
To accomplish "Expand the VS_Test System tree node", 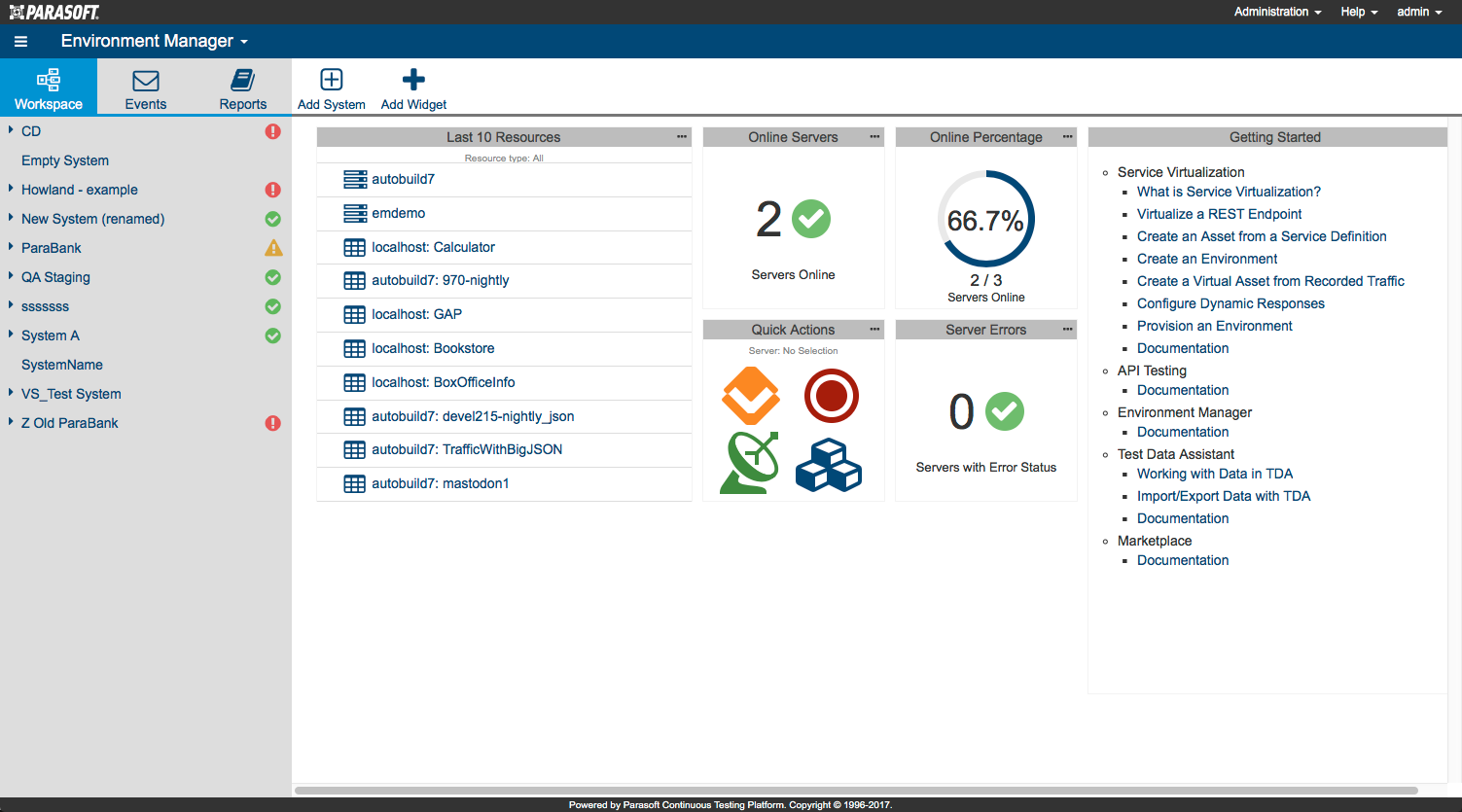I will pos(11,393).
